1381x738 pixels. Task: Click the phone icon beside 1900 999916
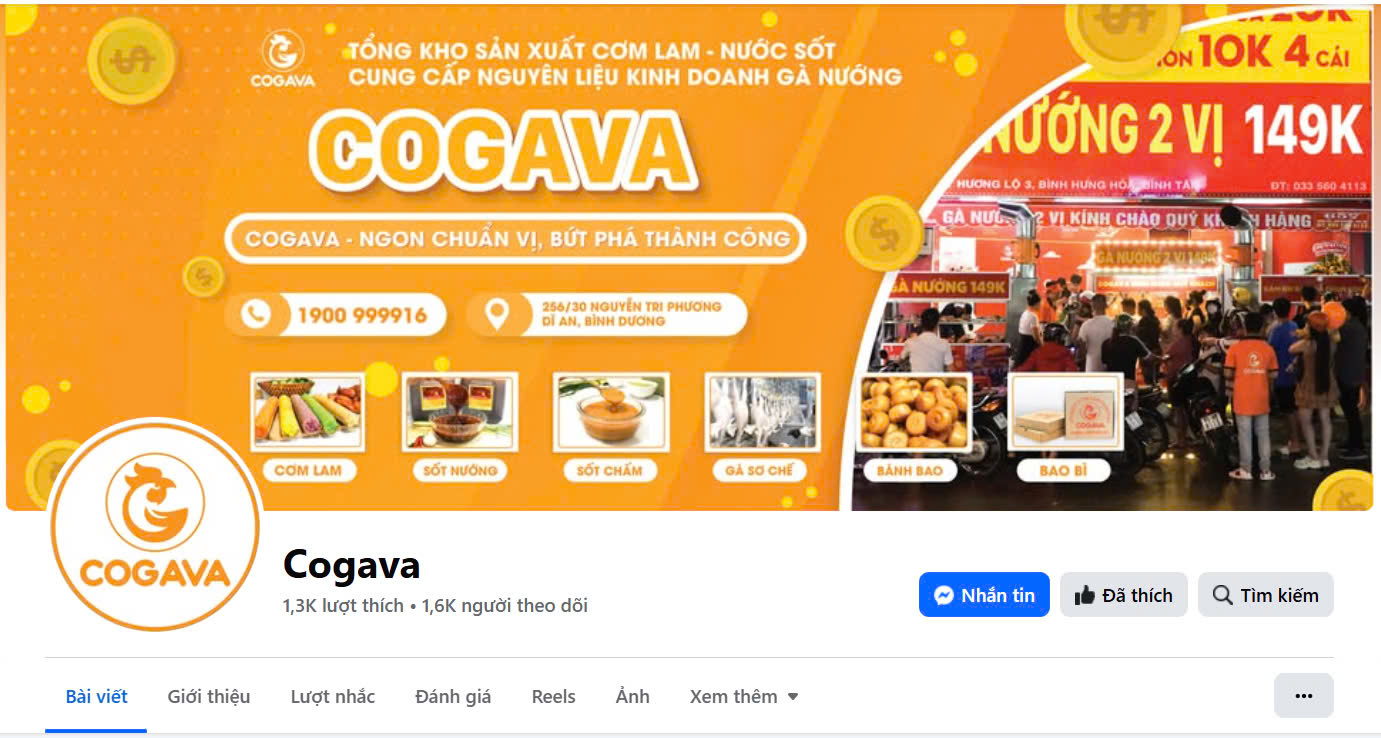tap(256, 315)
